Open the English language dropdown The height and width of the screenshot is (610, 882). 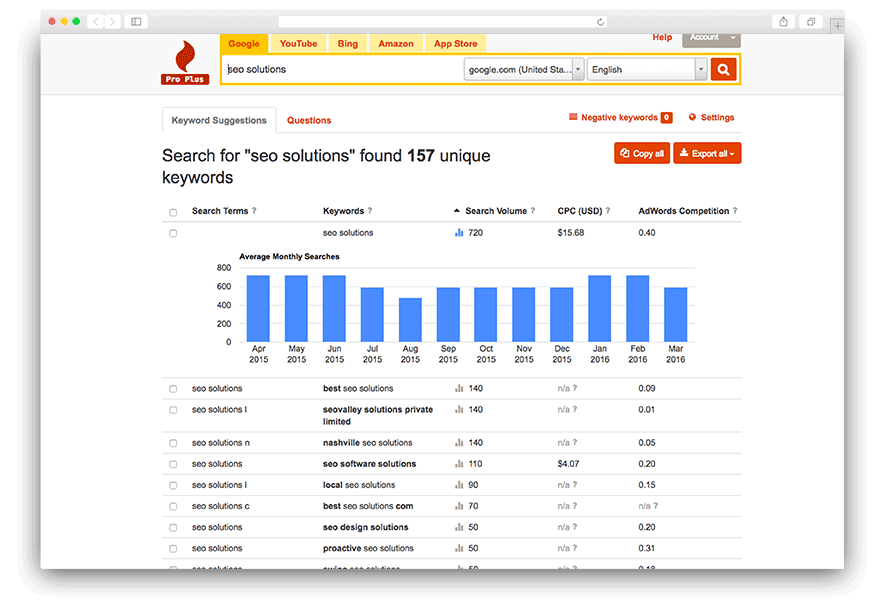[x=645, y=70]
